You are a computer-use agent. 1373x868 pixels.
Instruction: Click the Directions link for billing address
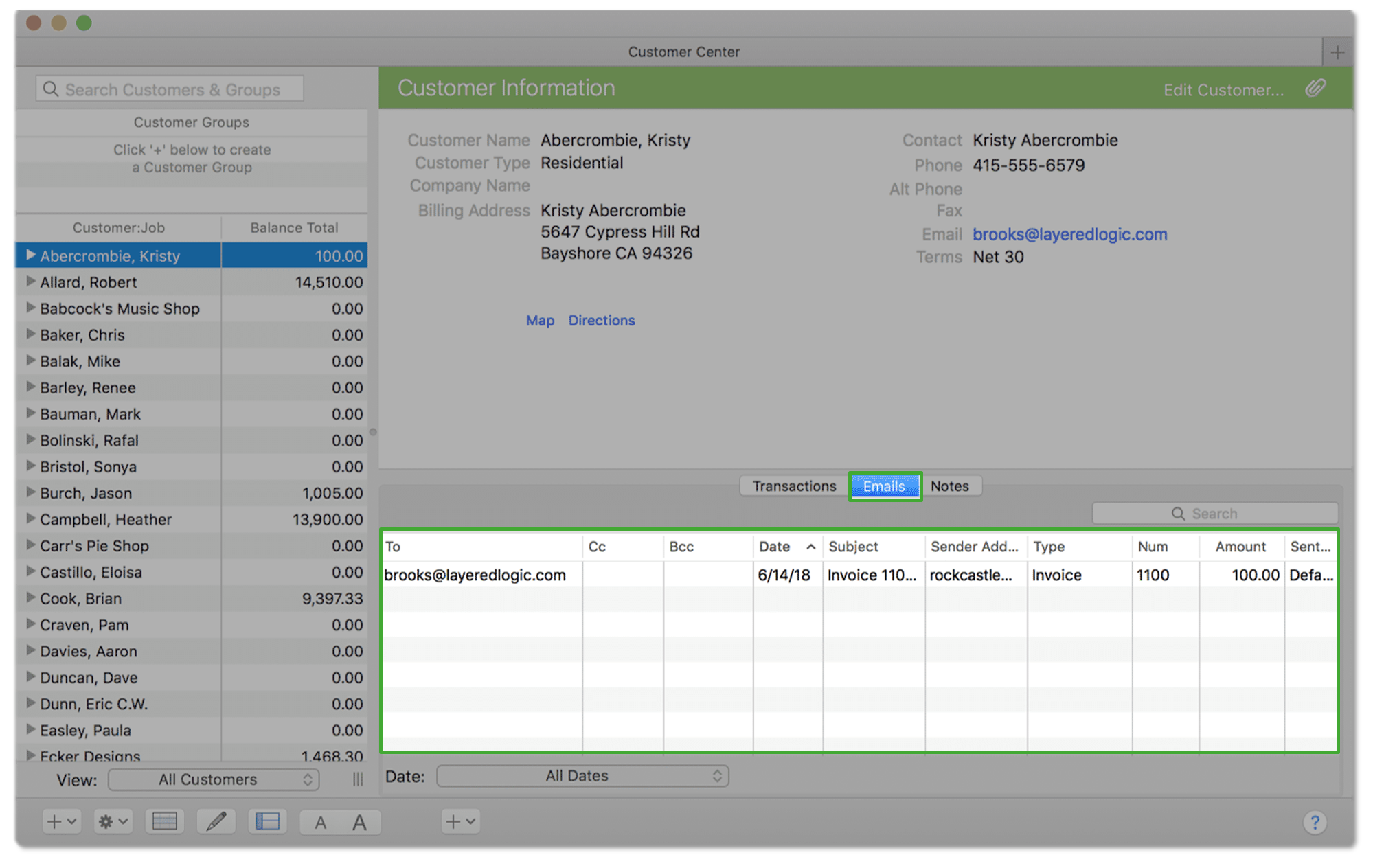(x=601, y=320)
